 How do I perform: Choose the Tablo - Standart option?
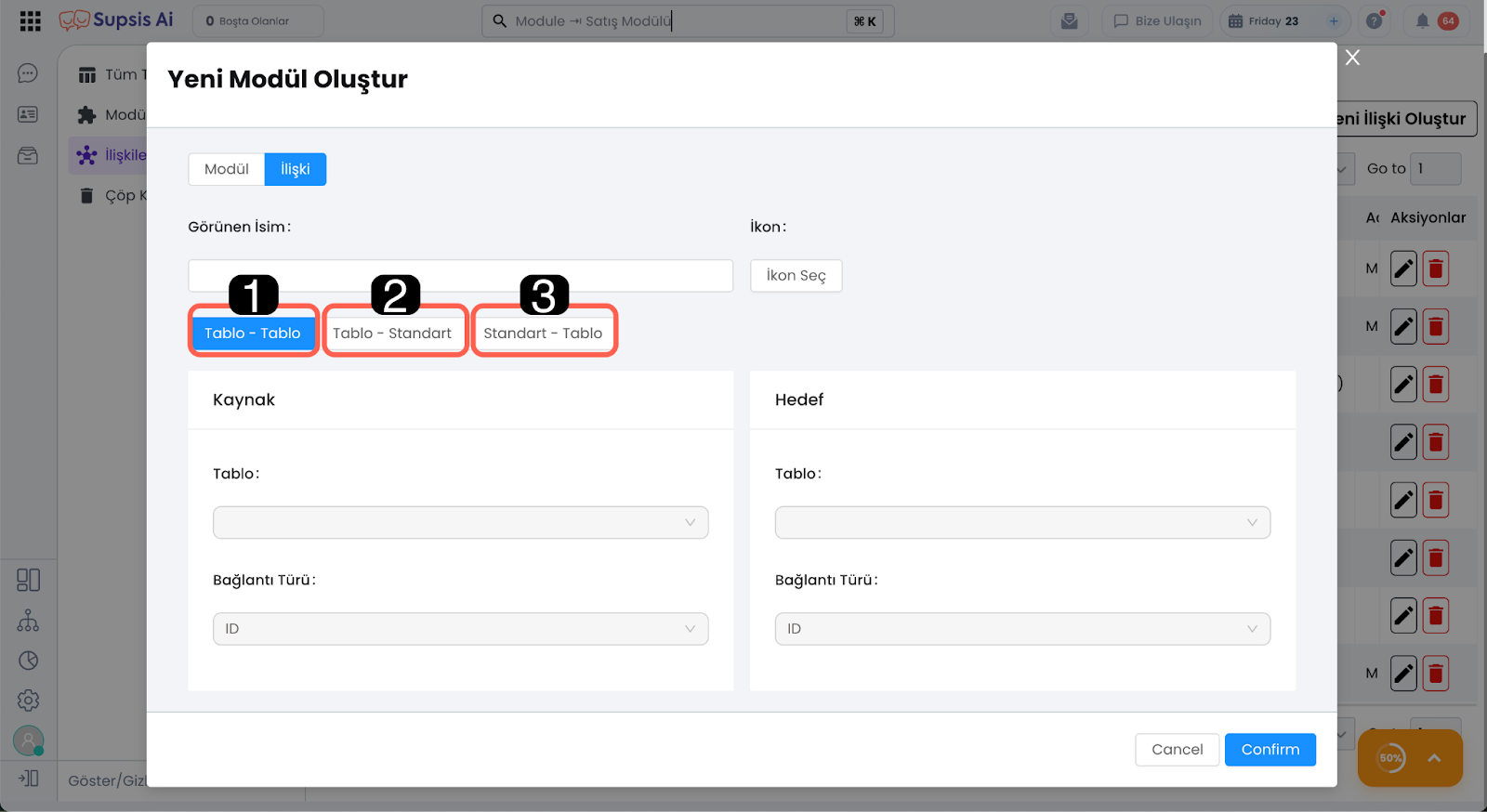click(392, 334)
